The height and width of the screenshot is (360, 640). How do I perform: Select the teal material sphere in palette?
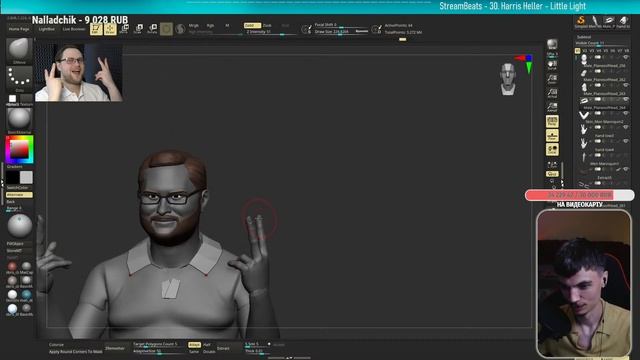coord(26,294)
